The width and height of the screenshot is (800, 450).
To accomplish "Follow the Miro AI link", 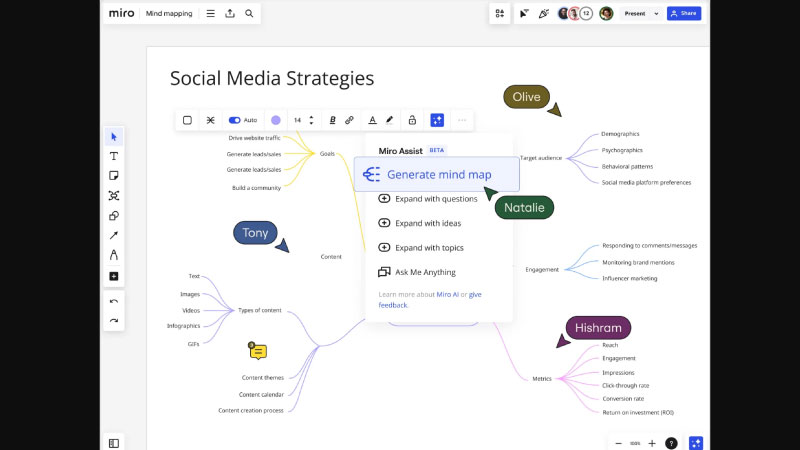I will [x=447, y=294].
